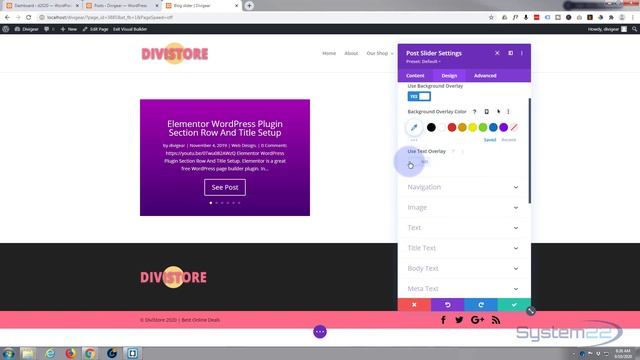Open the Elementor WordPress Plugin slide title
Viewport: 640px width, 360px height.
point(225,128)
